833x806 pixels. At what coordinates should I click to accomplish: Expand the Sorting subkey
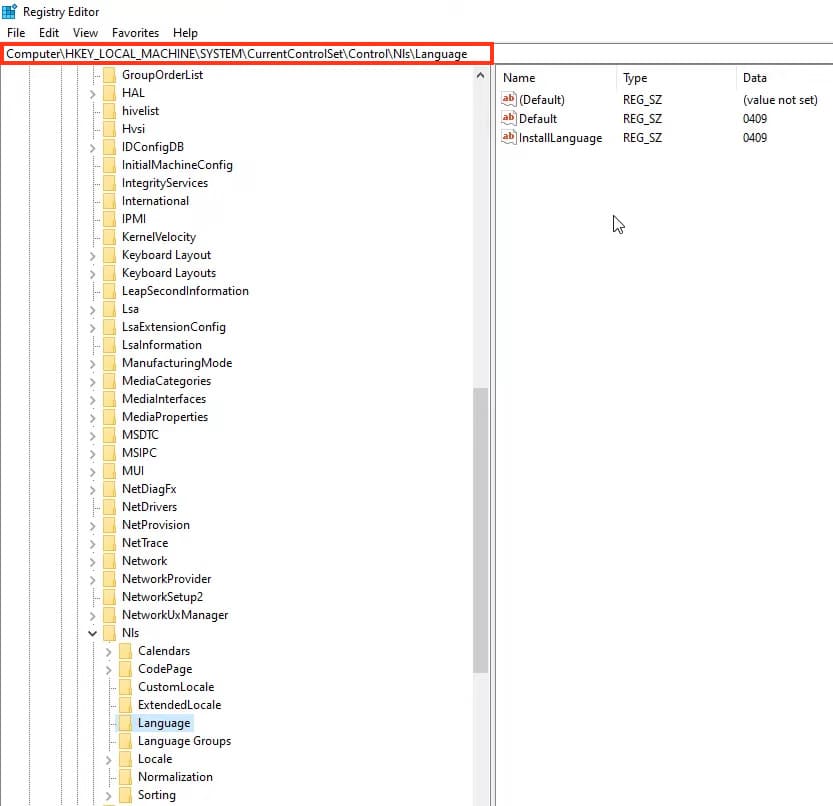(x=108, y=796)
